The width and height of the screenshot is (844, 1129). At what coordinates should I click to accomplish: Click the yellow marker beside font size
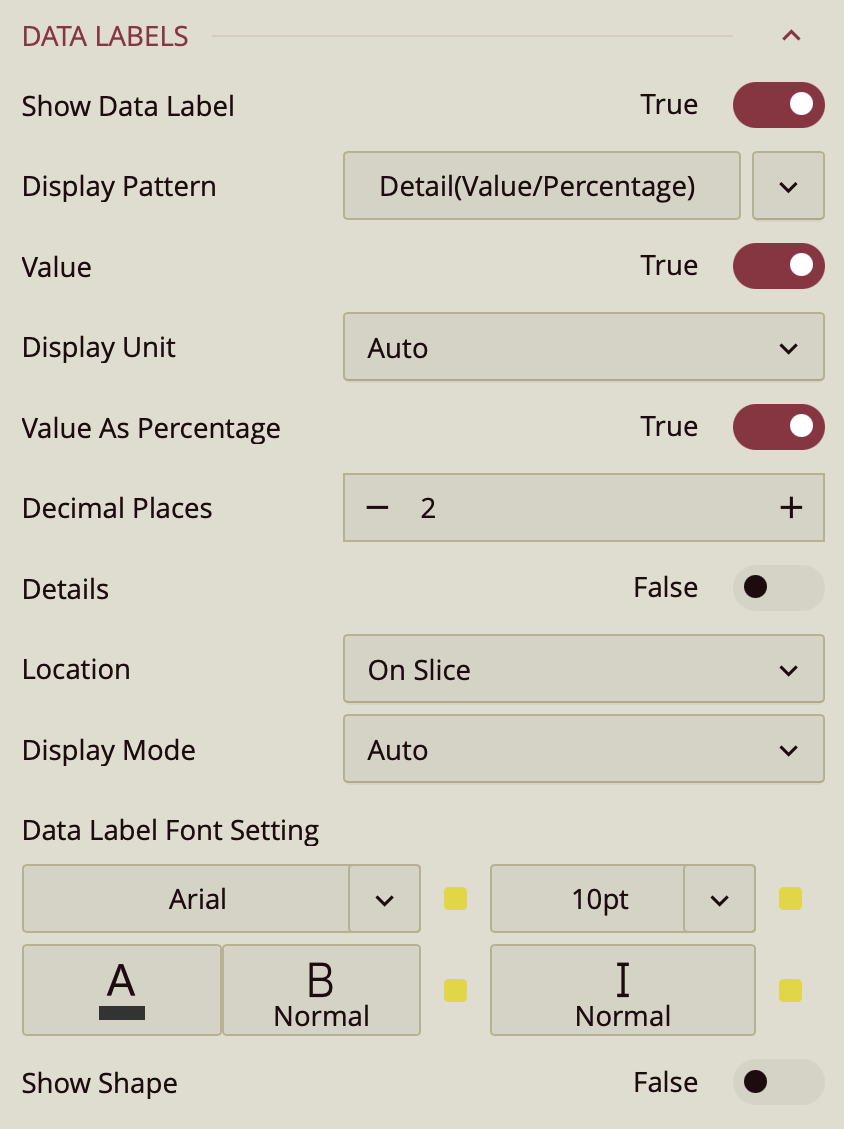pos(790,899)
